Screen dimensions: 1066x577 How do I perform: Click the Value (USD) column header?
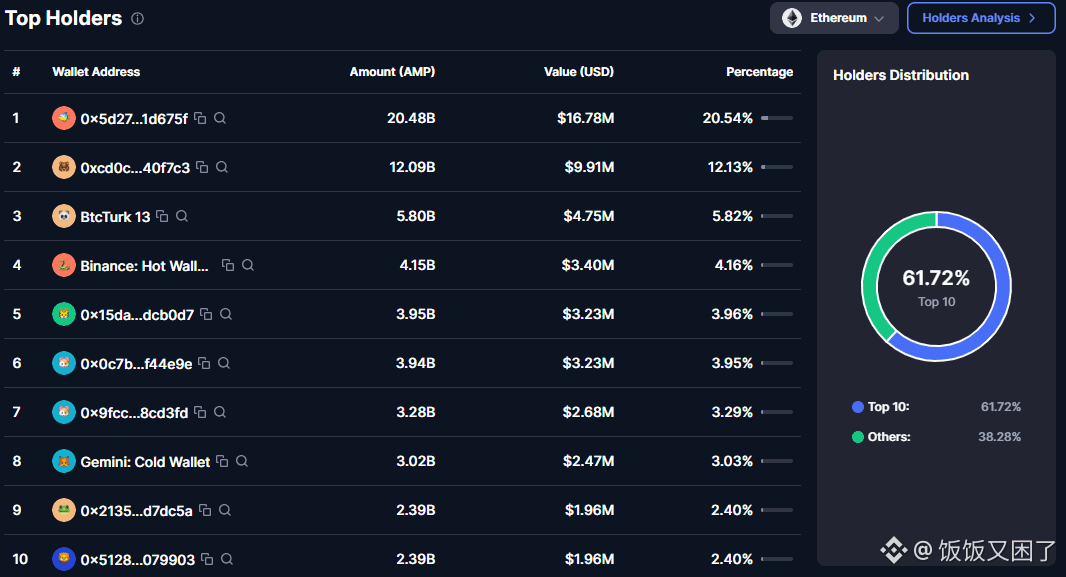[579, 71]
